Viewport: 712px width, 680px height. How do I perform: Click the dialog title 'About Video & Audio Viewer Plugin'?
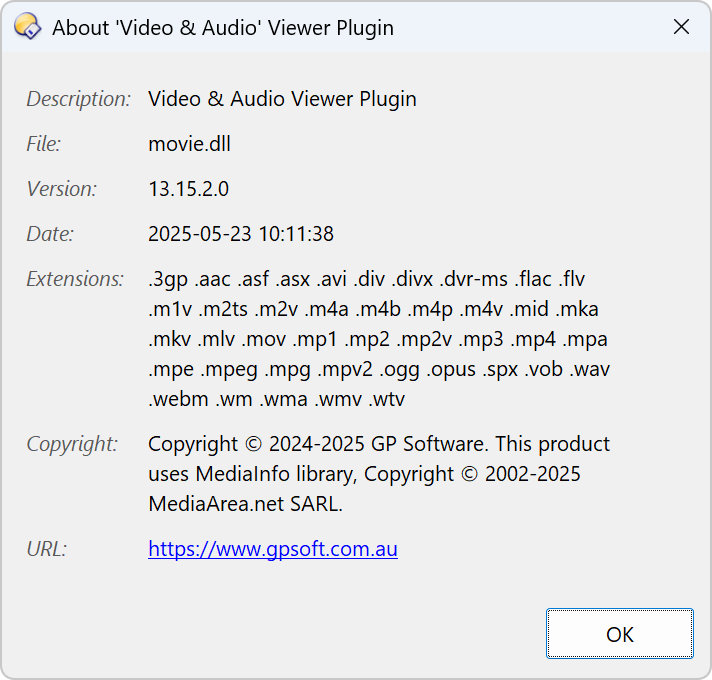pyautogui.click(x=223, y=28)
